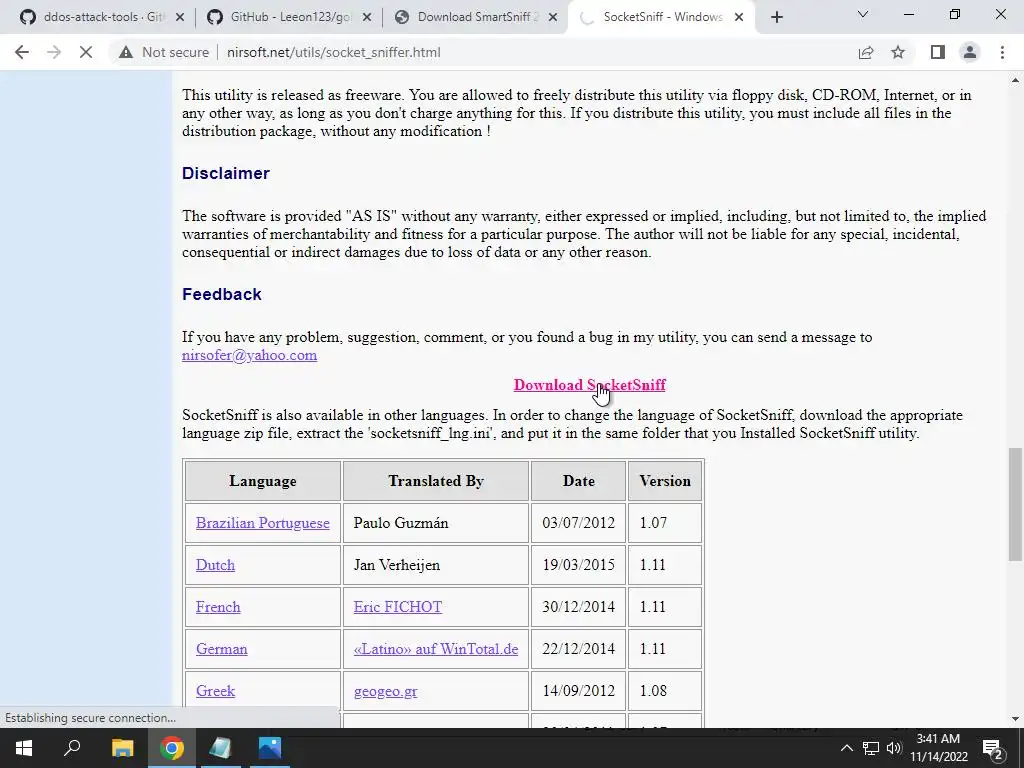Image resolution: width=1024 pixels, height=768 pixels.
Task: Click the 19/03/2015 date cell
Action: [x=579, y=565]
